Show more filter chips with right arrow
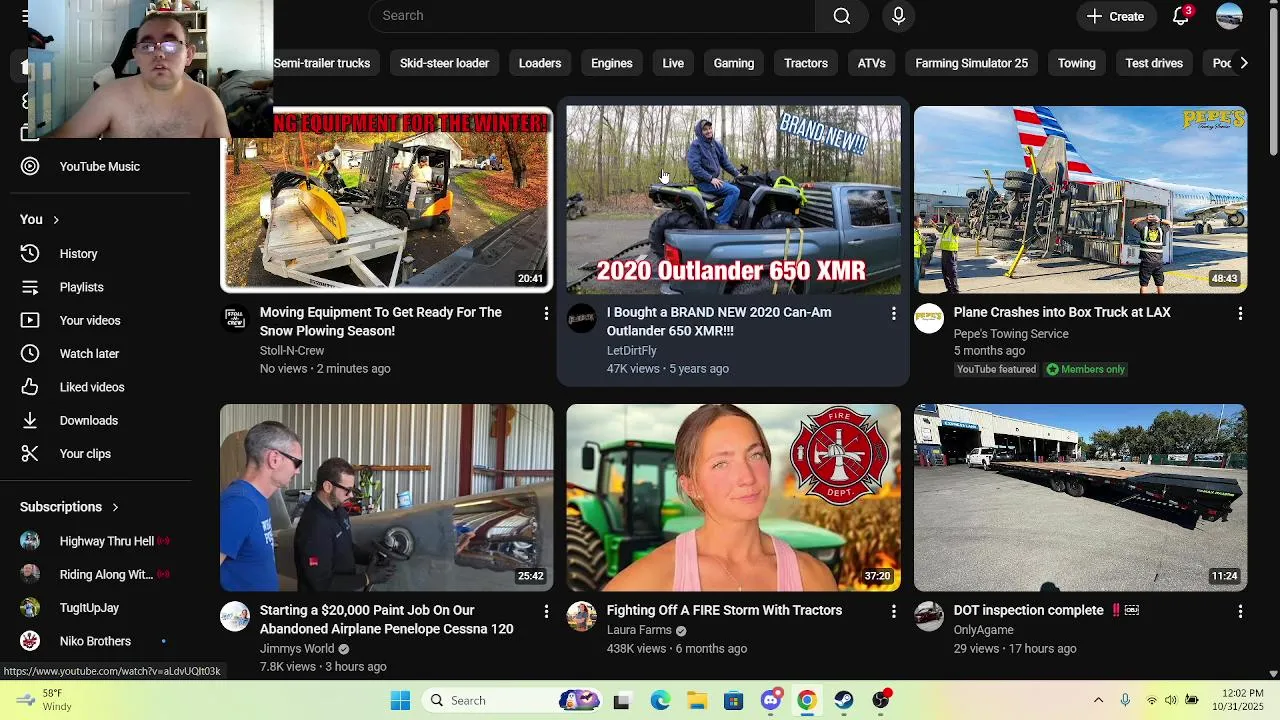 [x=1243, y=63]
